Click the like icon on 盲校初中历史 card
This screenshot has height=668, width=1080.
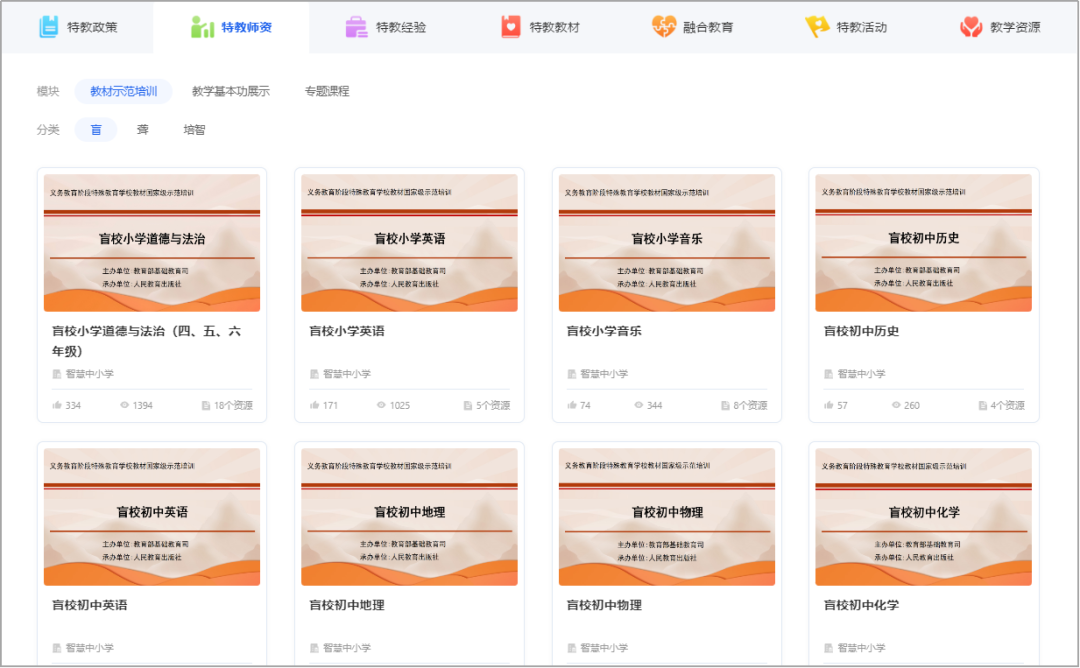[829, 405]
